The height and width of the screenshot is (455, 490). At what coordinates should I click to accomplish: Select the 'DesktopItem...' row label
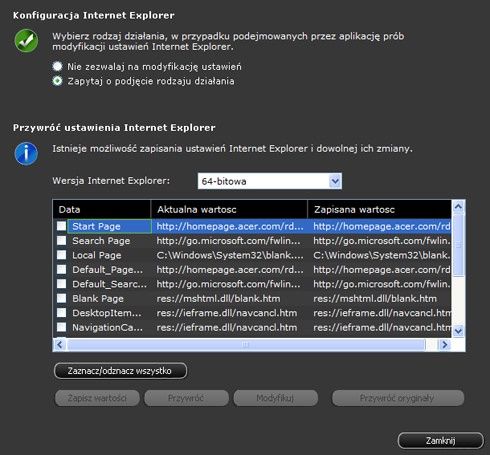coord(107,313)
